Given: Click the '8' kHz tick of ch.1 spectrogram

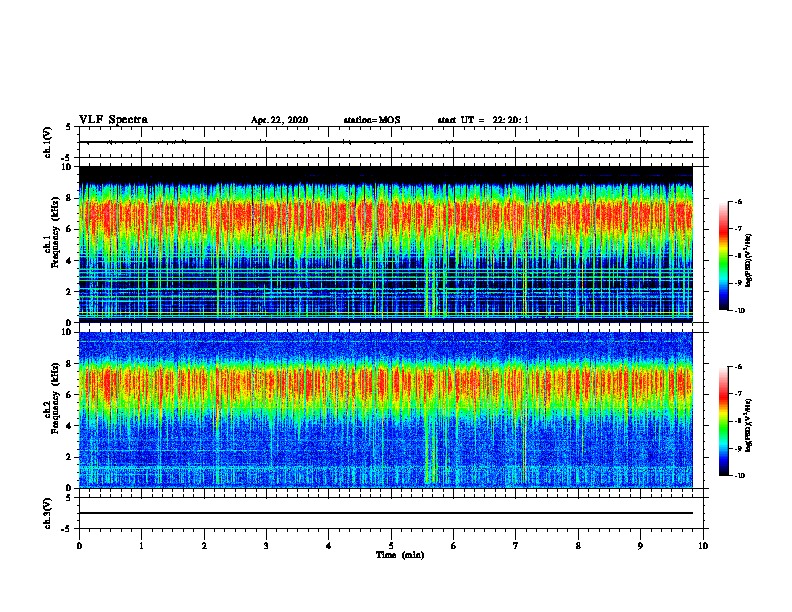Looking at the screenshot, I should pyautogui.click(x=70, y=198).
